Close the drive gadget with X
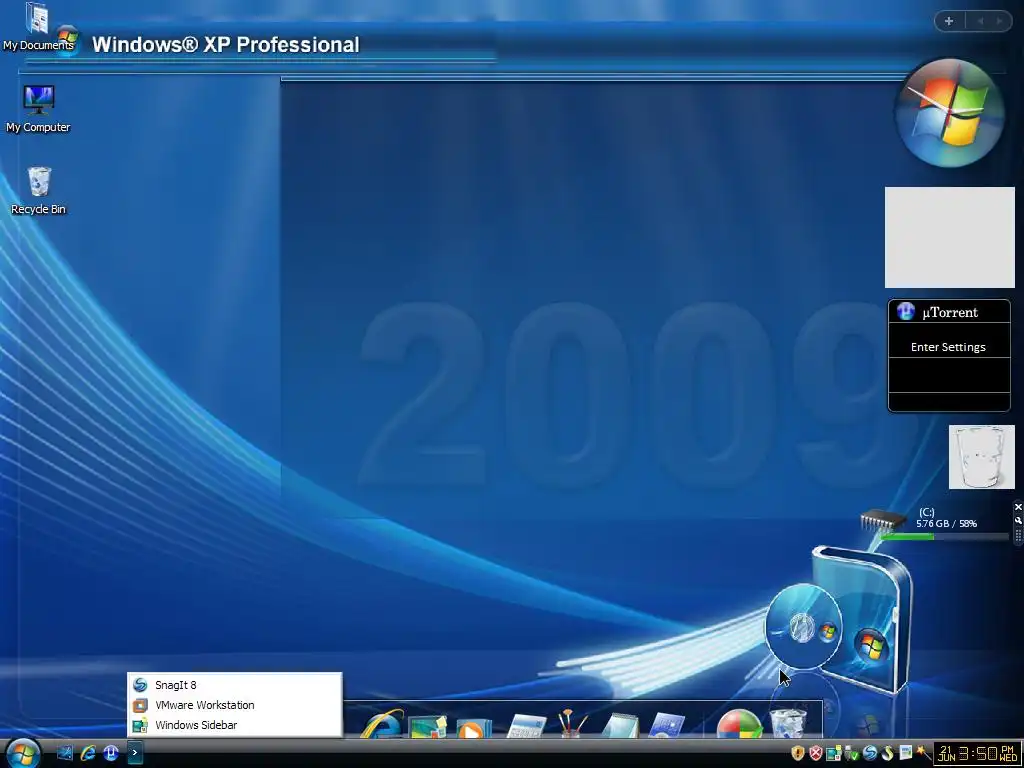This screenshot has height=768, width=1024. tap(1018, 507)
